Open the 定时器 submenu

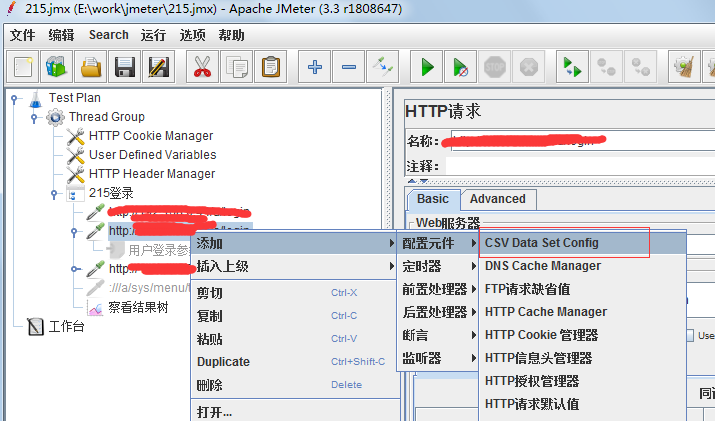[x=439, y=266]
